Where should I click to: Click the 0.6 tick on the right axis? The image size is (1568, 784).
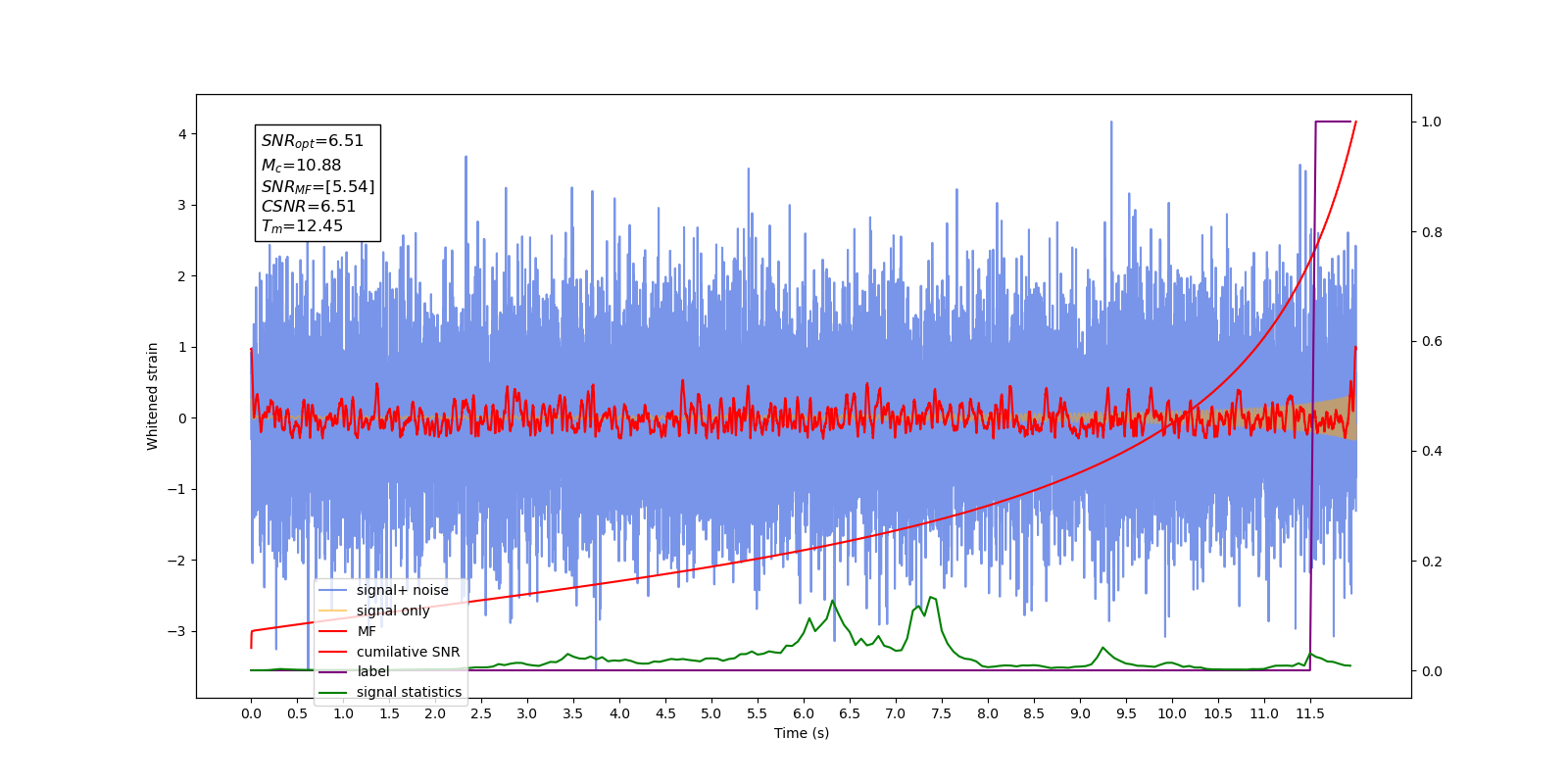1432,342
